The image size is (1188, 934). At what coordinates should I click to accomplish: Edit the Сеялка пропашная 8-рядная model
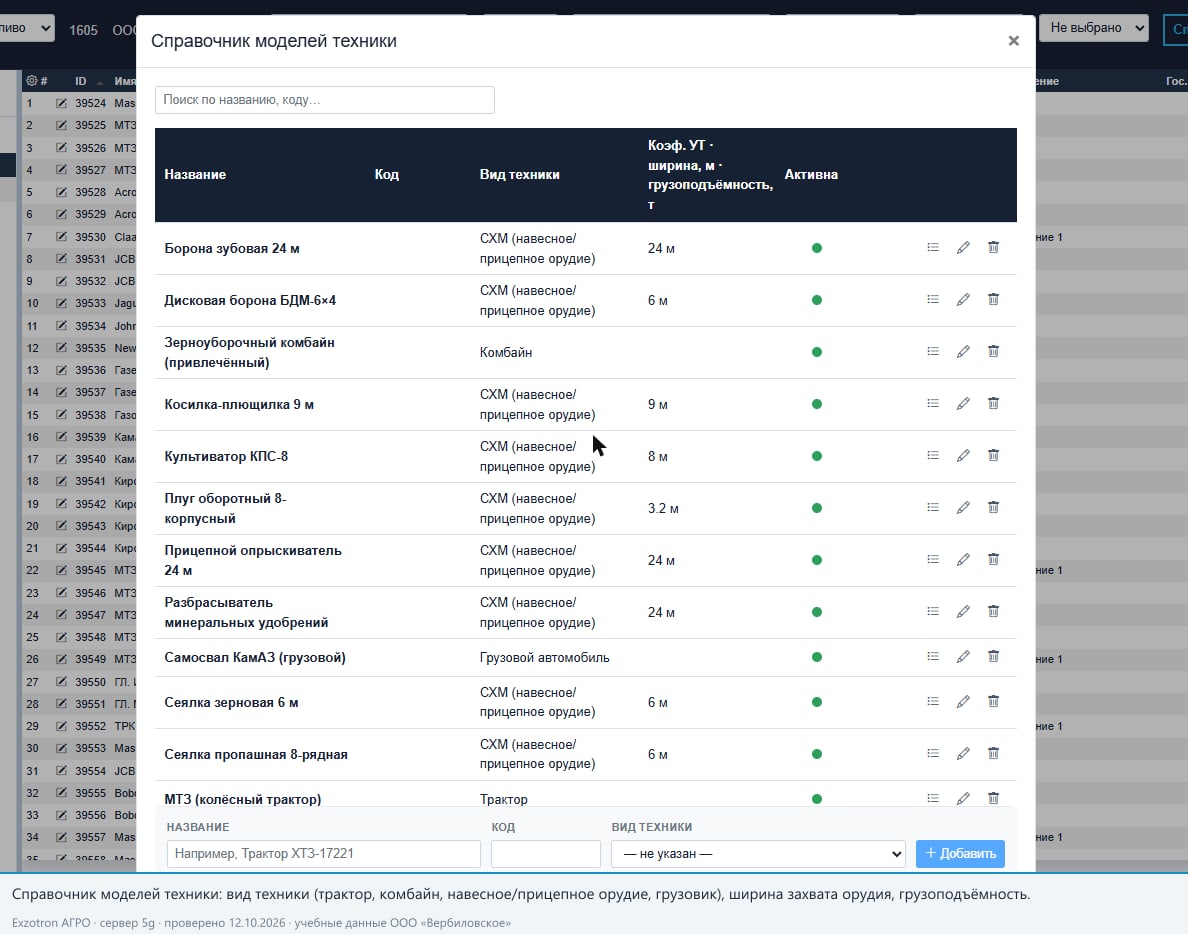(963, 754)
